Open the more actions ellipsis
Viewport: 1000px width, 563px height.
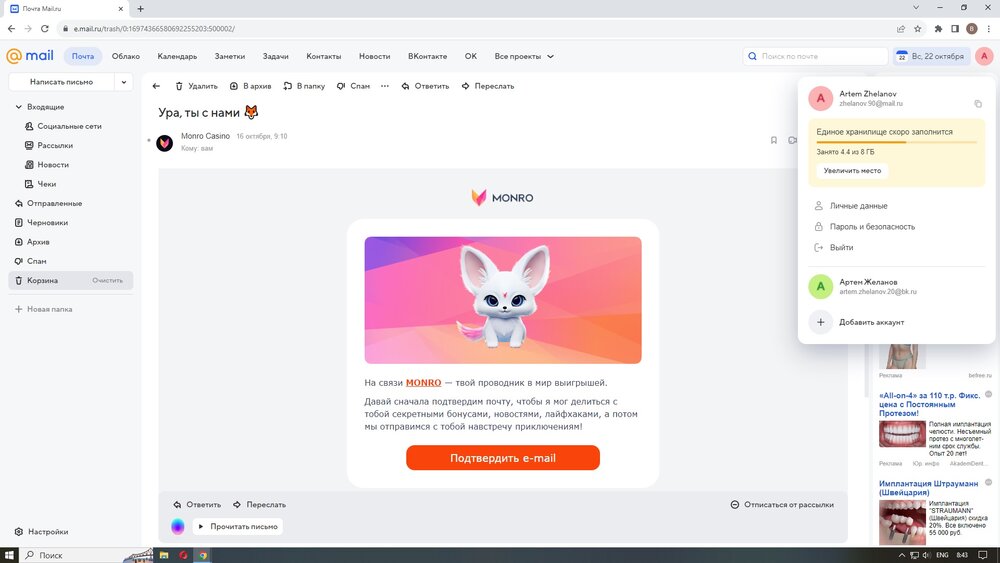tap(385, 86)
